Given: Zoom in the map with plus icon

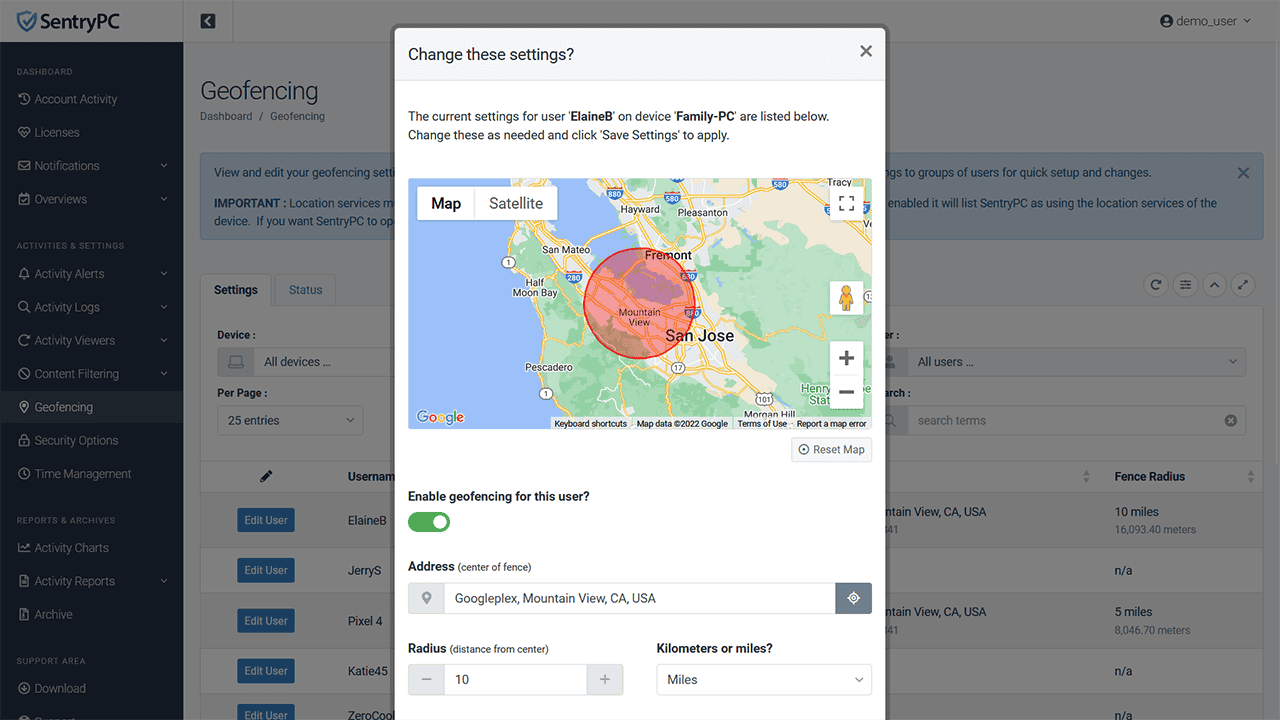Looking at the screenshot, I should click(x=846, y=358).
